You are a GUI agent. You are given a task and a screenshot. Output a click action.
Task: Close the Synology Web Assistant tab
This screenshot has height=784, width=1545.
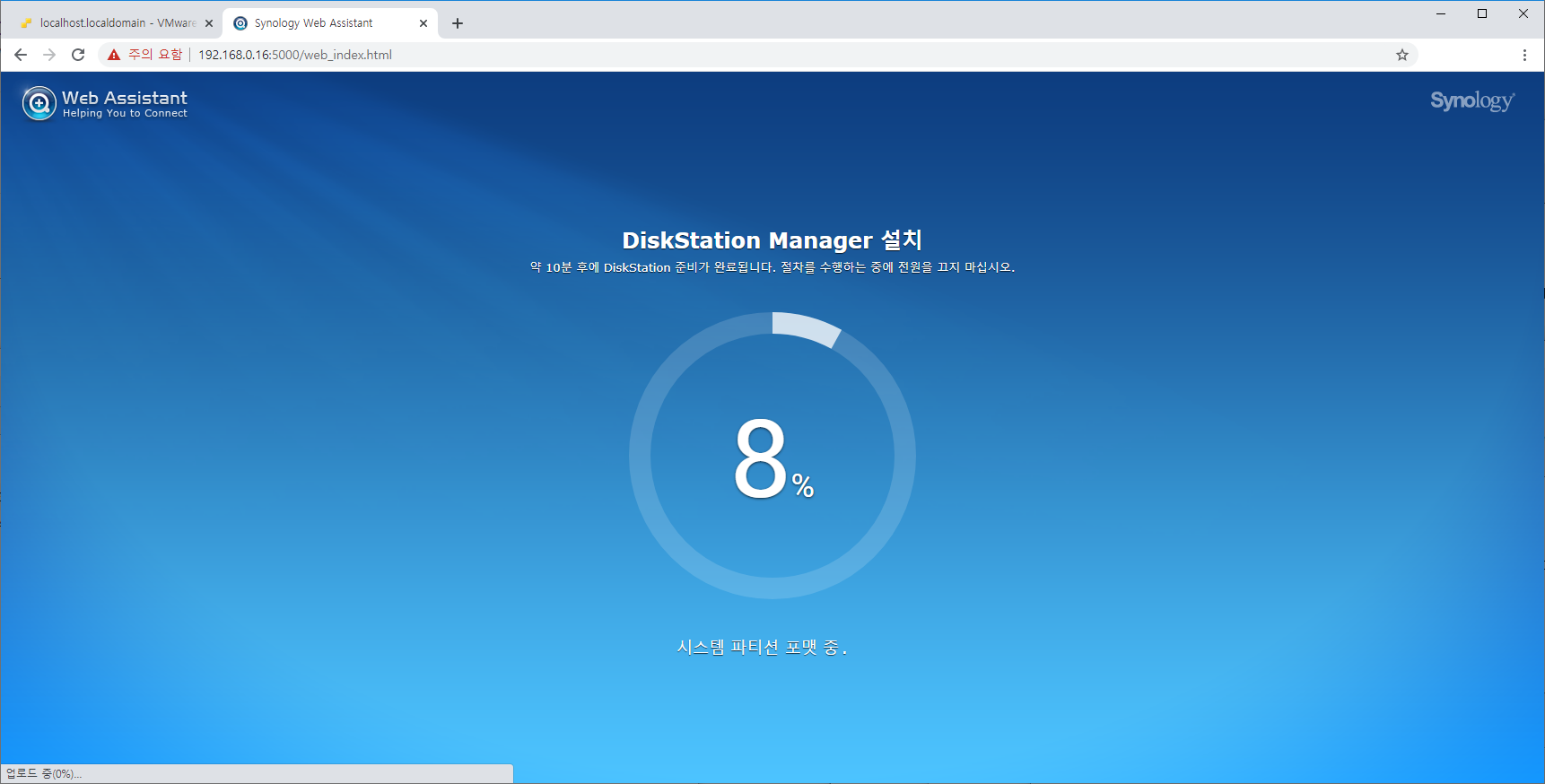[x=423, y=23]
